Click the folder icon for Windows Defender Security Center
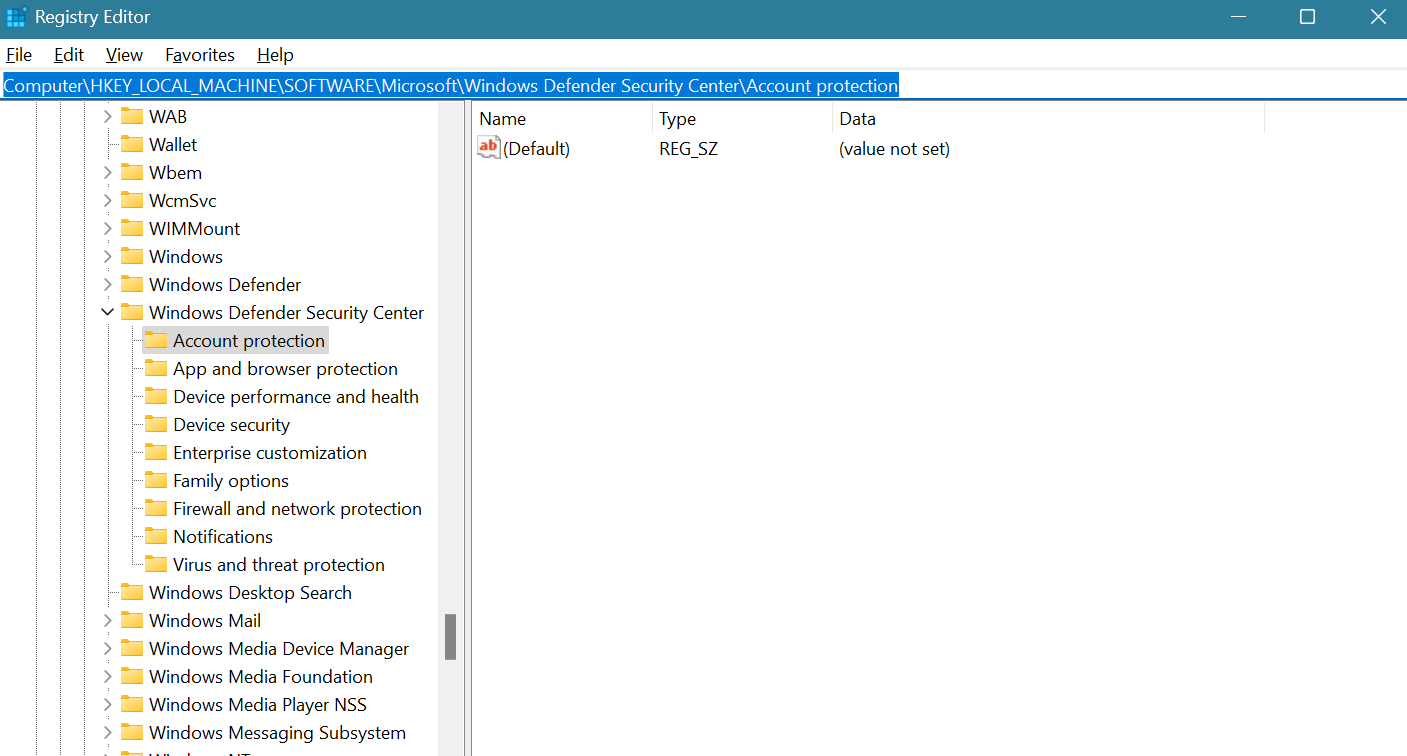The height and width of the screenshot is (756, 1407). coord(132,312)
